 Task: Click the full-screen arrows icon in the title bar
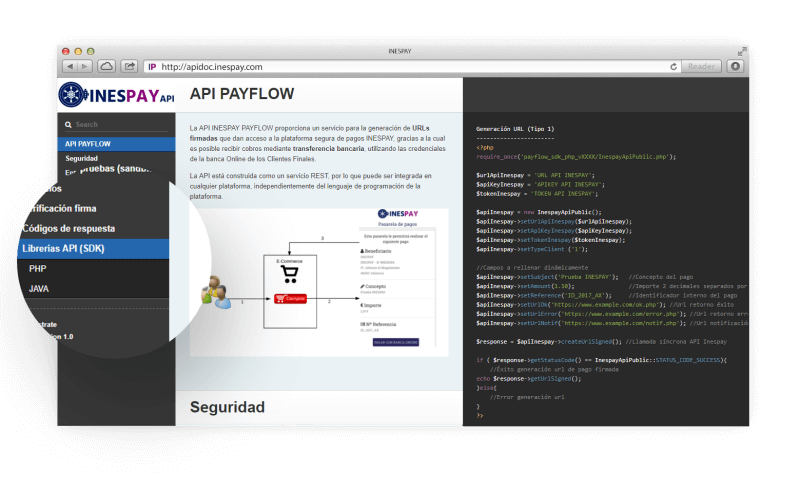pos(742,52)
